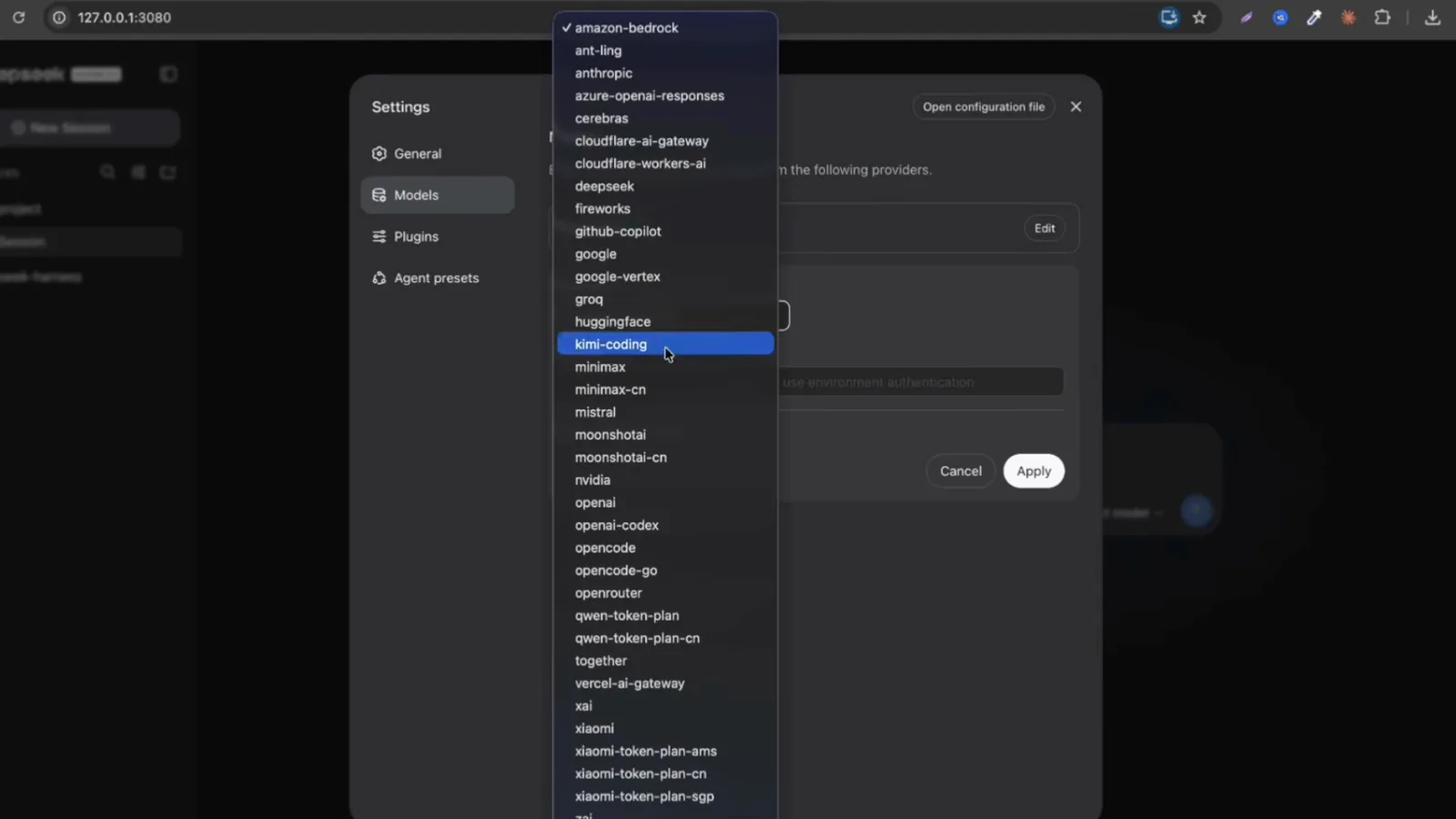This screenshot has width=1456, height=819.
Task: Pick the minimax provider entry
Action: [665, 367]
